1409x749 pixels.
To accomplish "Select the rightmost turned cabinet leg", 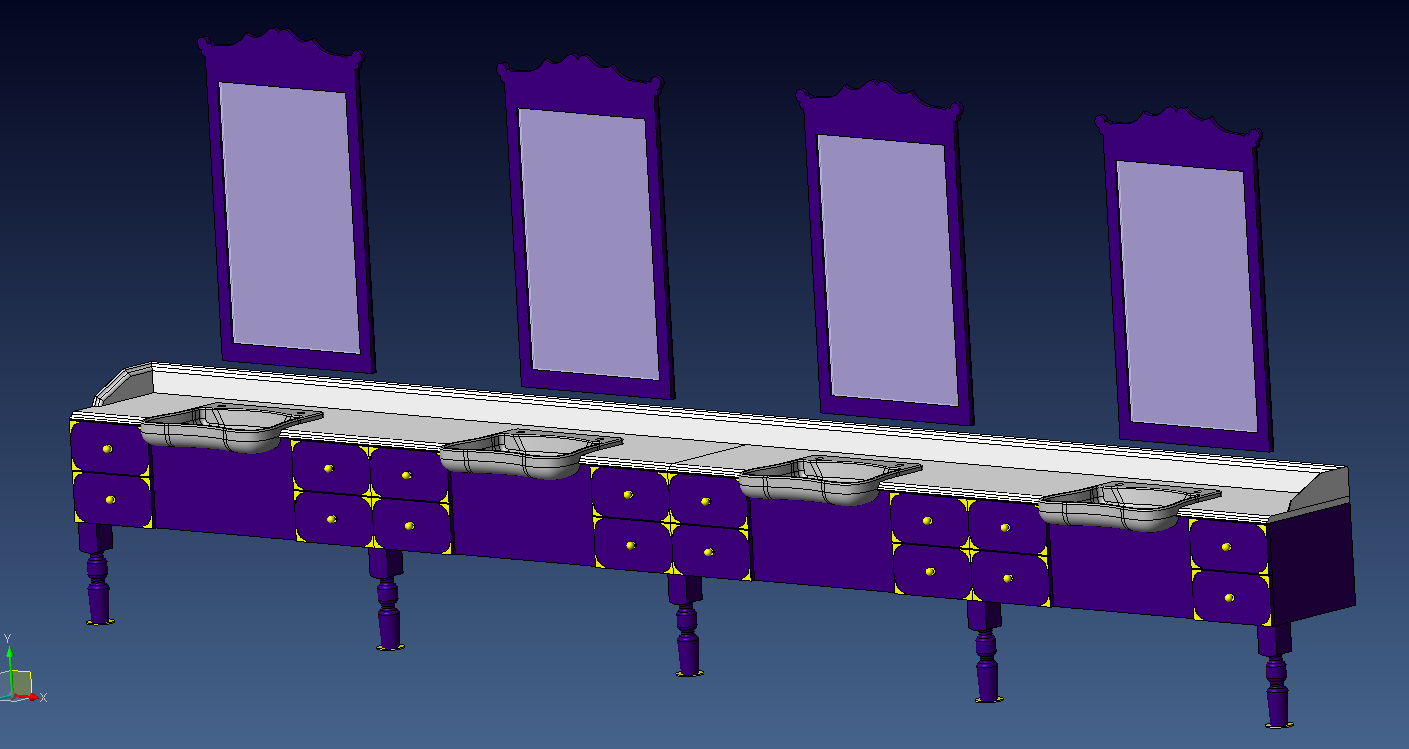I will pyautogui.click(x=1275, y=674).
